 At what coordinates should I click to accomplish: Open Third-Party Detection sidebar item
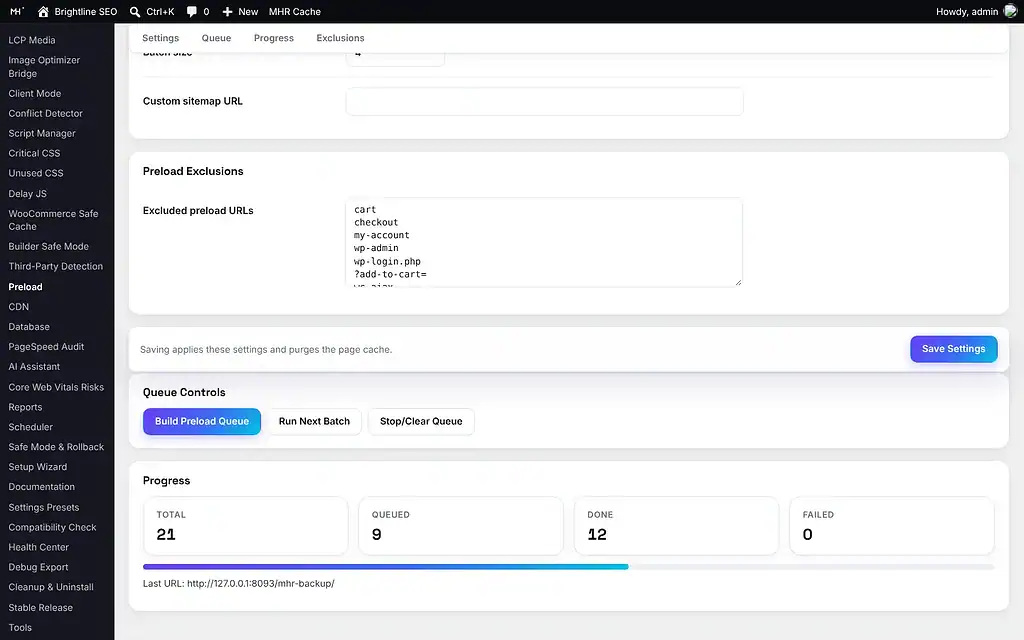click(56, 266)
